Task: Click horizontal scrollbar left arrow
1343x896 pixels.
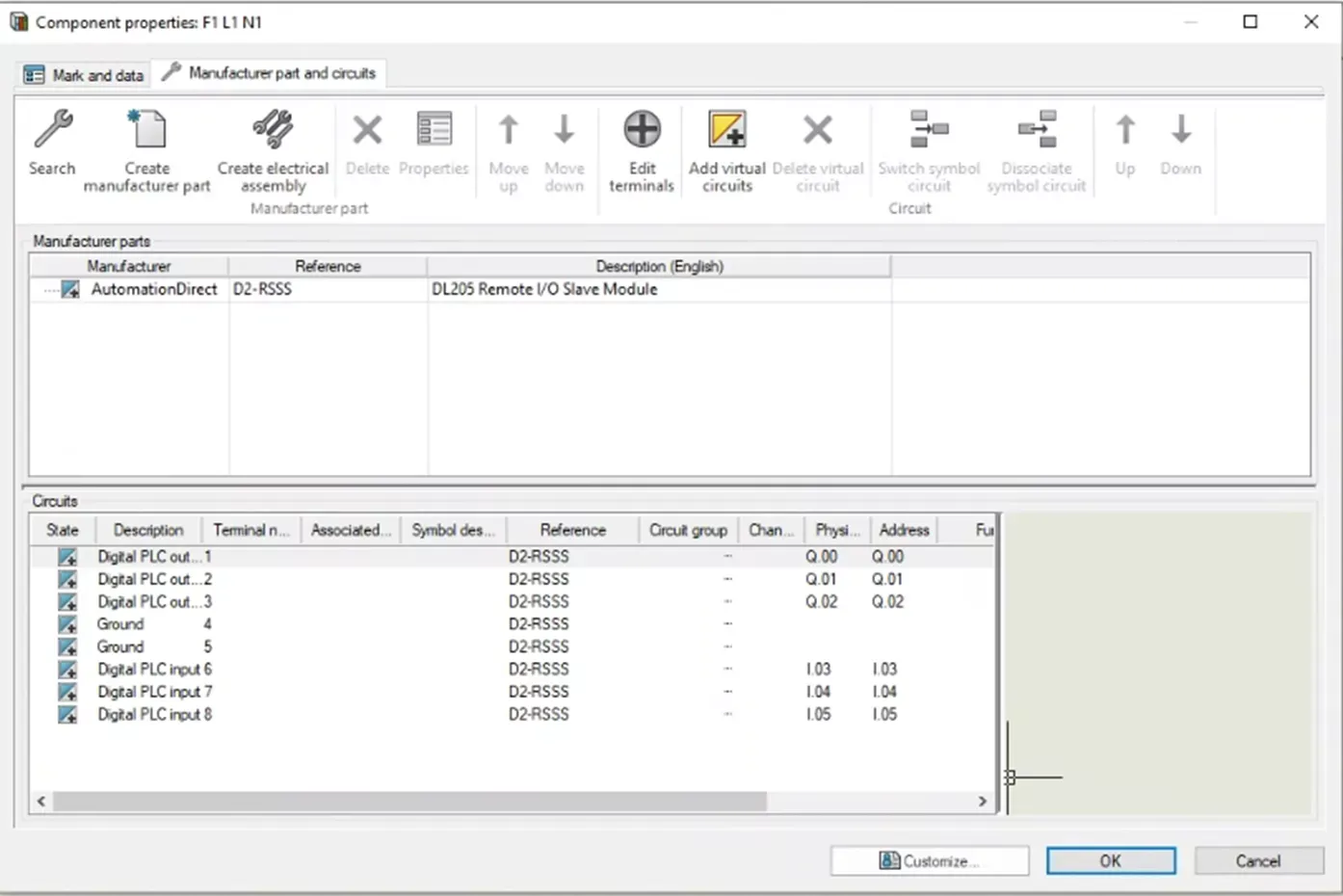Action: tap(40, 802)
